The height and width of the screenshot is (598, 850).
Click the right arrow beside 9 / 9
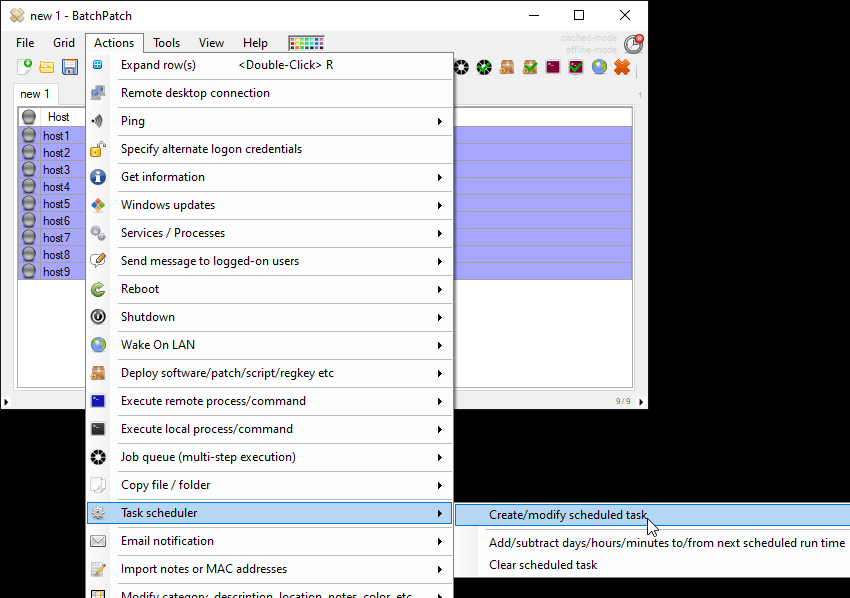[x=641, y=402]
